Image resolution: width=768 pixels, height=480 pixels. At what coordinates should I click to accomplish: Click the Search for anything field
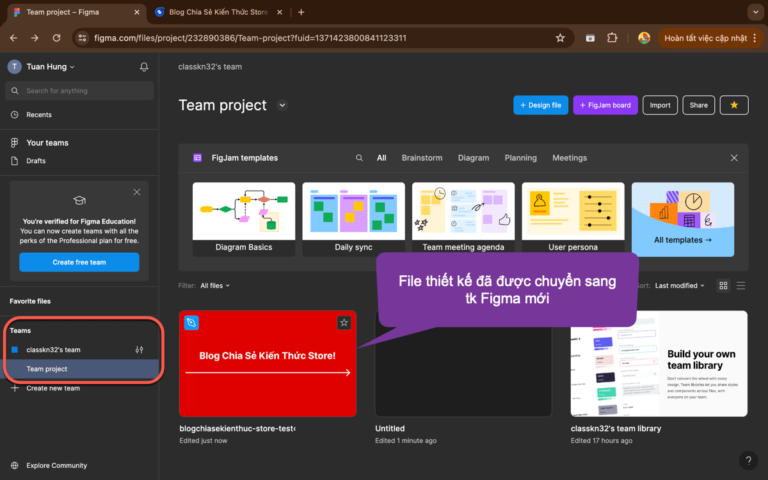tap(80, 91)
